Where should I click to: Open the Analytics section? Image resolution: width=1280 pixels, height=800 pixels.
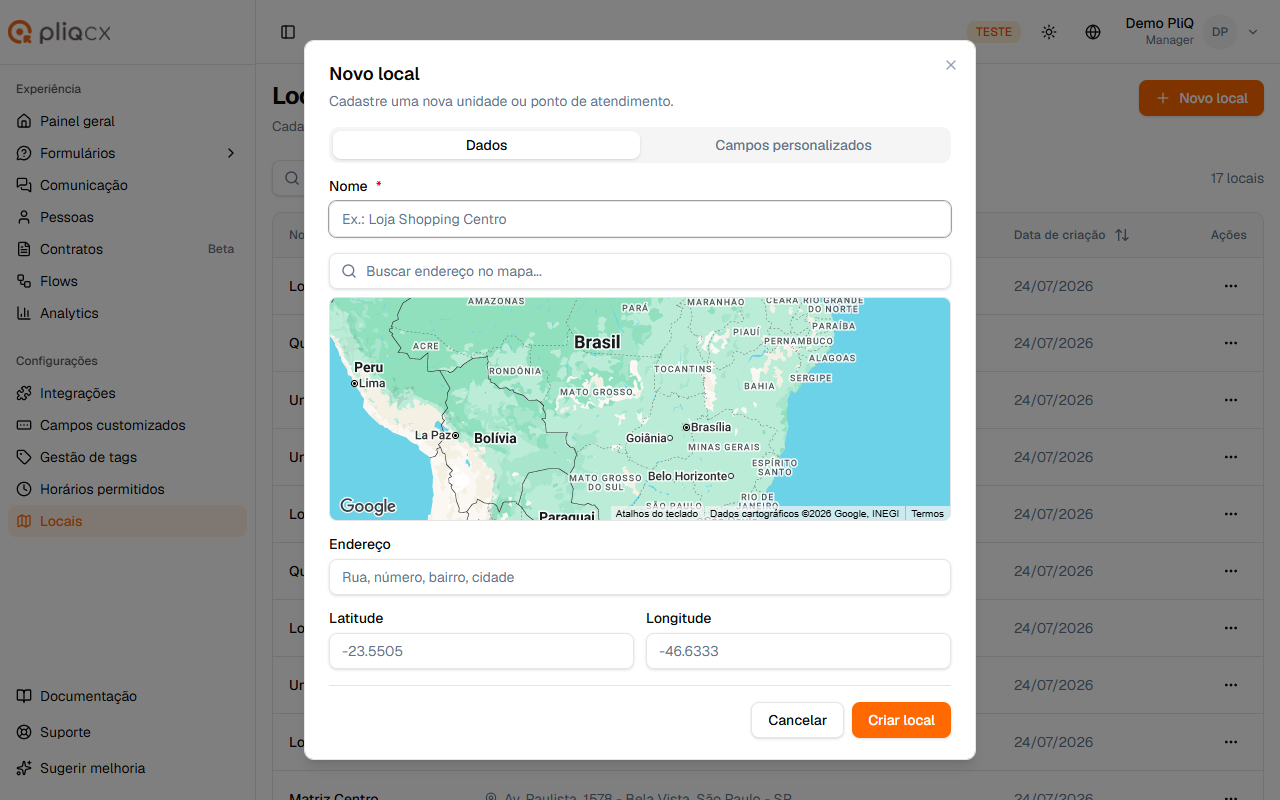pyautogui.click(x=127, y=313)
